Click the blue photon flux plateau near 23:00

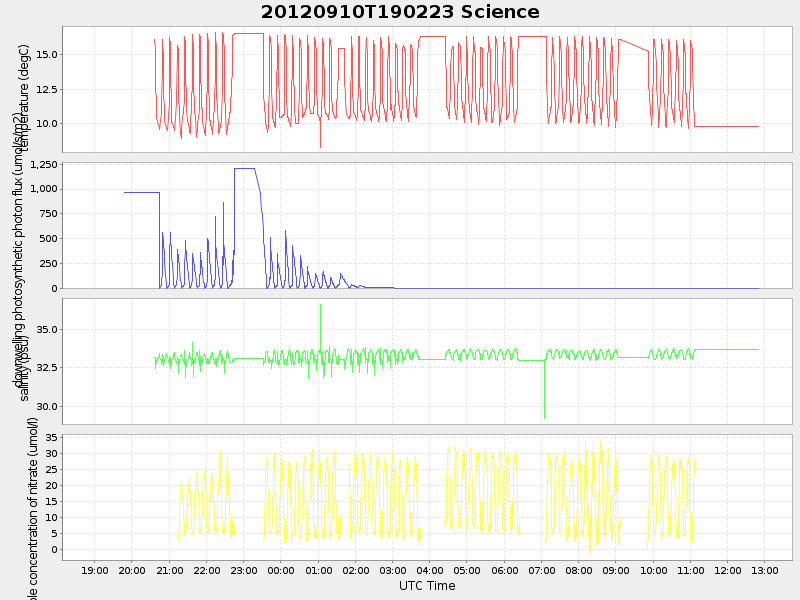[x=244, y=168]
